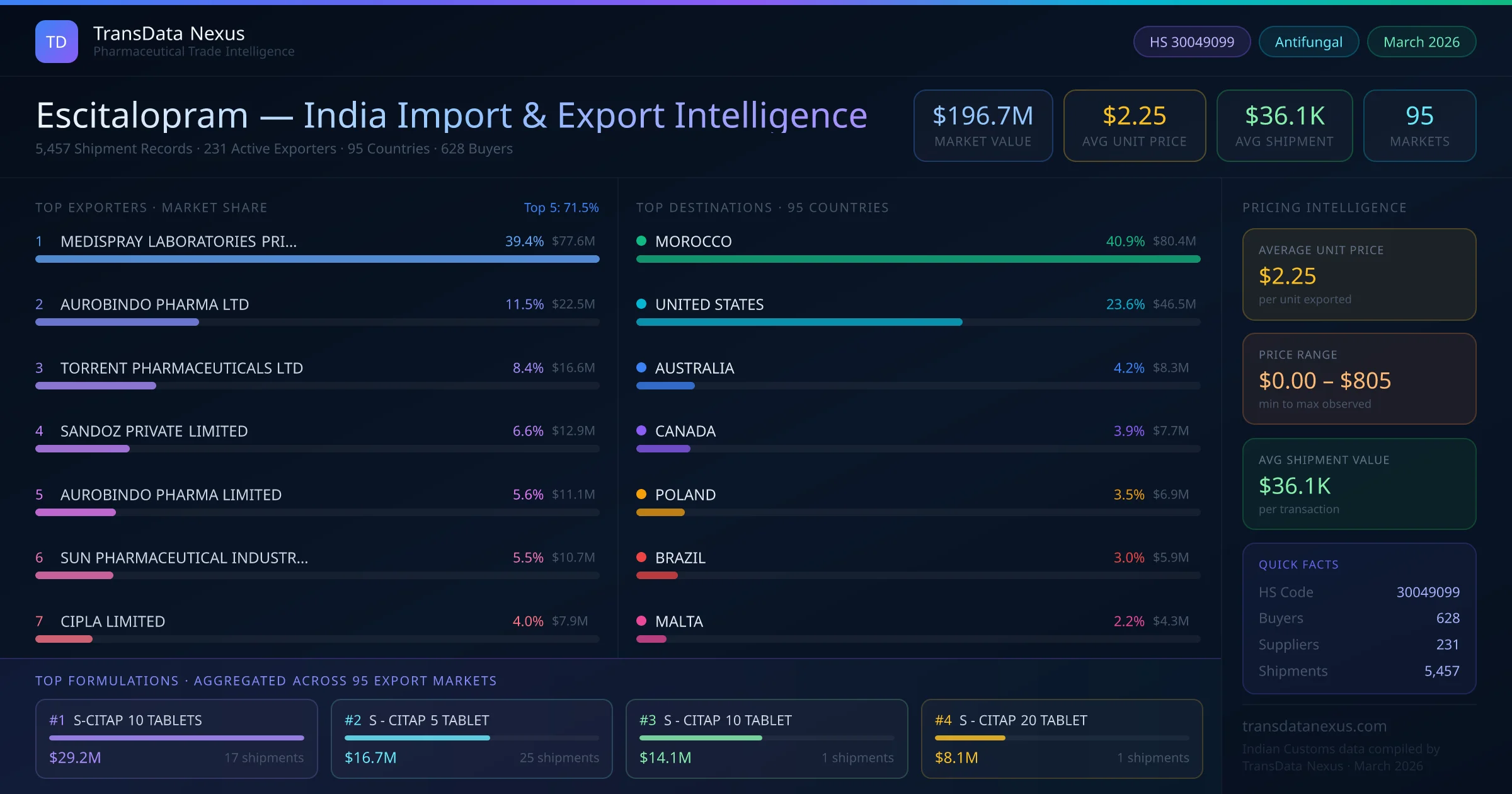Open the TOP FORMULATIONS section
The width and height of the screenshot is (1512, 794).
[265, 681]
